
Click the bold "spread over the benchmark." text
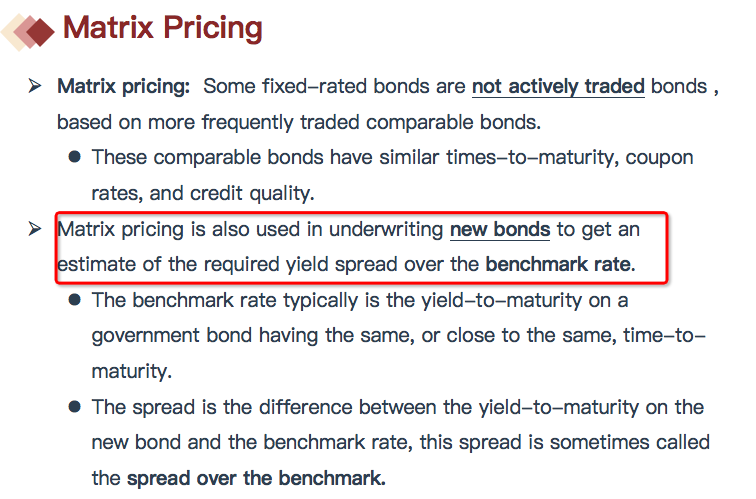[x=255, y=478]
